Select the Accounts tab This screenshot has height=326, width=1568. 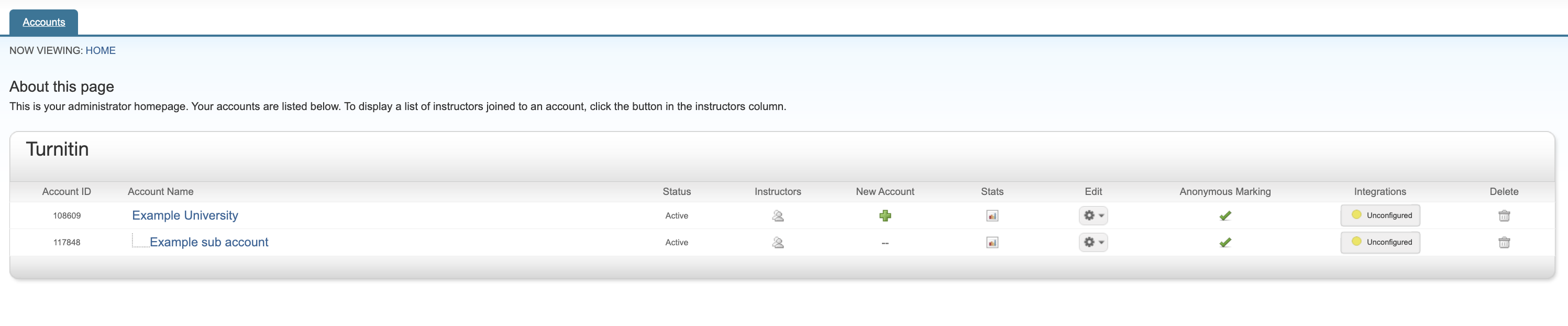pos(44,22)
